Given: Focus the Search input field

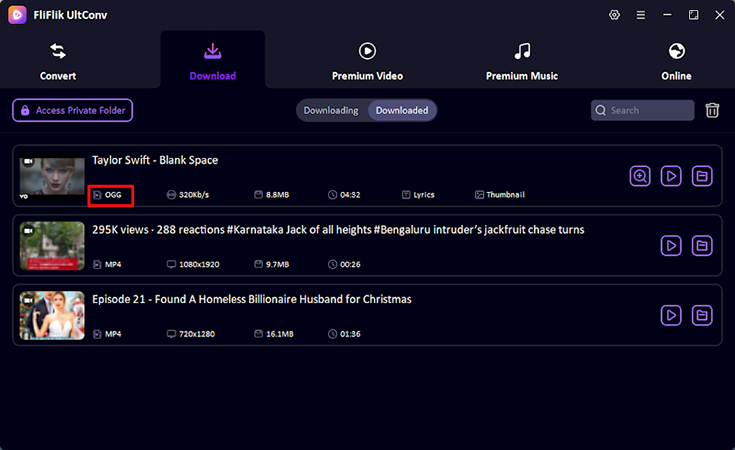Looking at the screenshot, I should pos(642,111).
